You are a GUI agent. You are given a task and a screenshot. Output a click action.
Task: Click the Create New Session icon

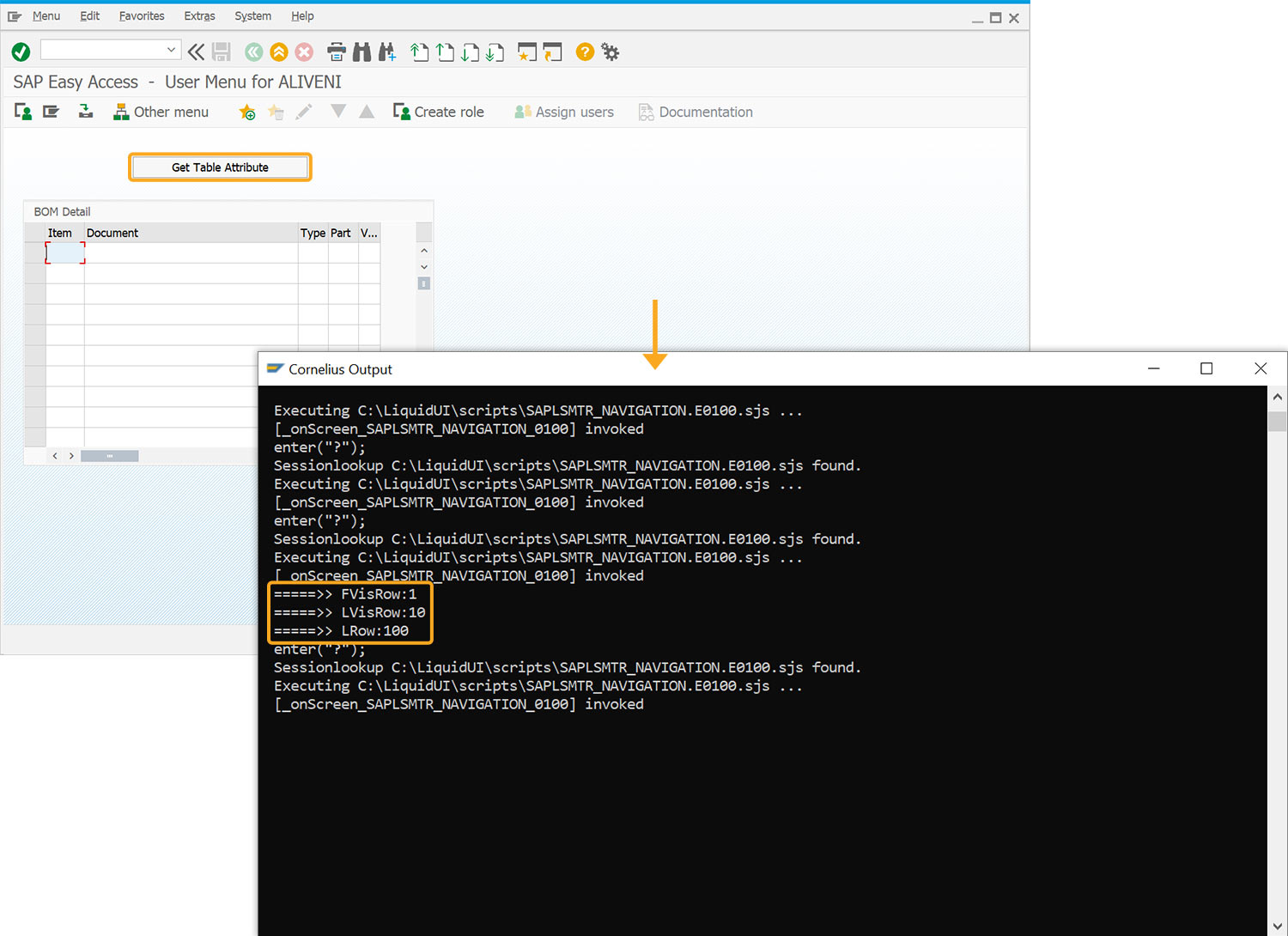click(x=527, y=52)
